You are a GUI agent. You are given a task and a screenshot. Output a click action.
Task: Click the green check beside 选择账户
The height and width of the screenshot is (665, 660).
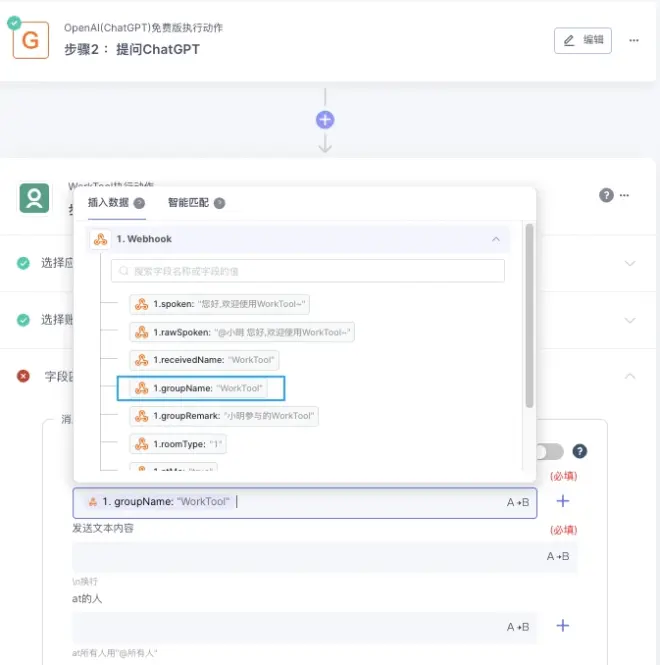coord(23,320)
